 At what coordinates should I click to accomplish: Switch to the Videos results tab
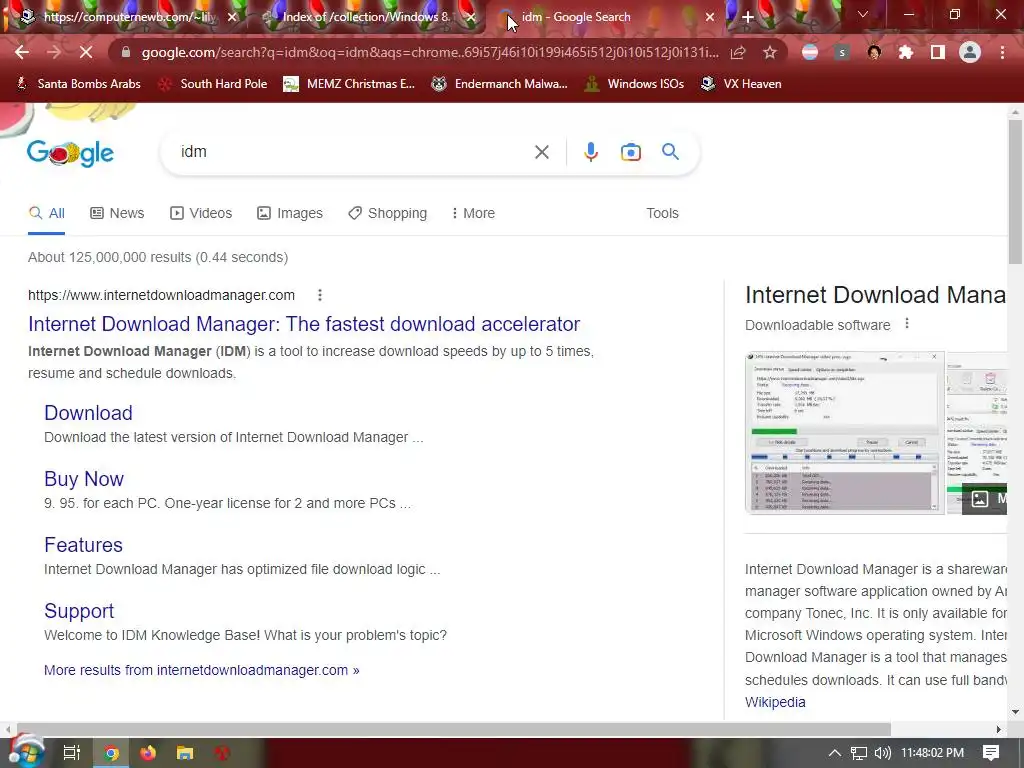point(200,213)
